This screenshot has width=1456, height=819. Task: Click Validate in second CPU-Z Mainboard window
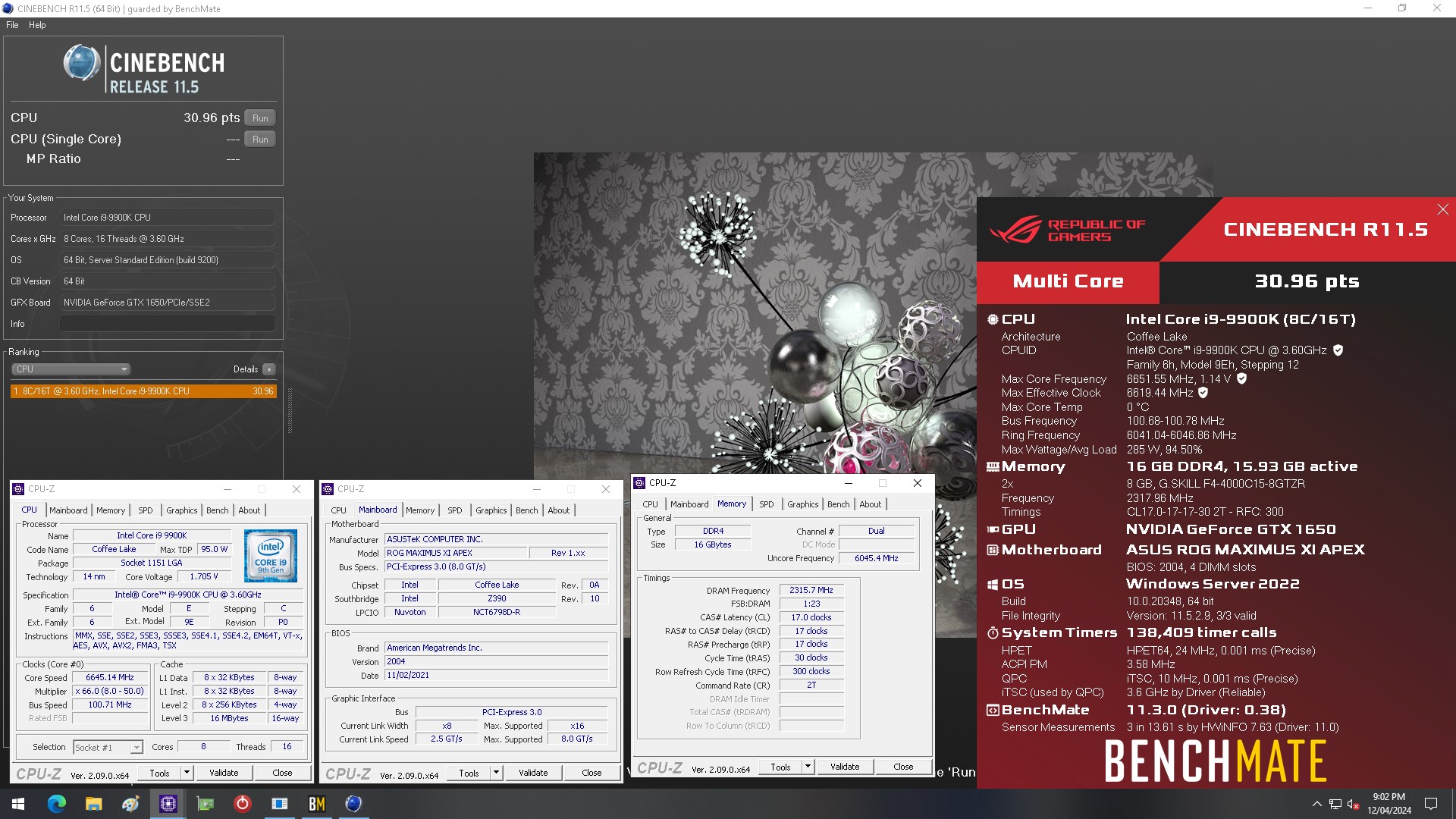[533, 773]
